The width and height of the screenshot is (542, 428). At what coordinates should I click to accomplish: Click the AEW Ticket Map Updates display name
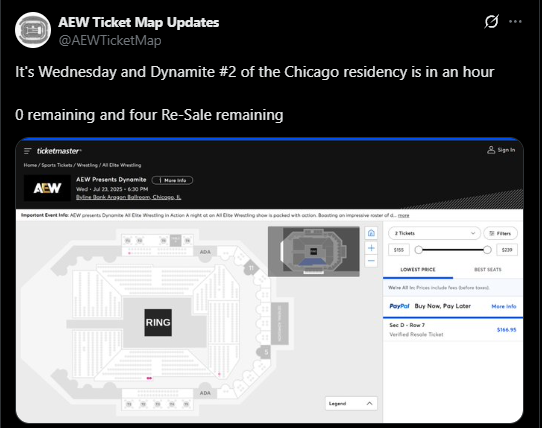point(139,22)
